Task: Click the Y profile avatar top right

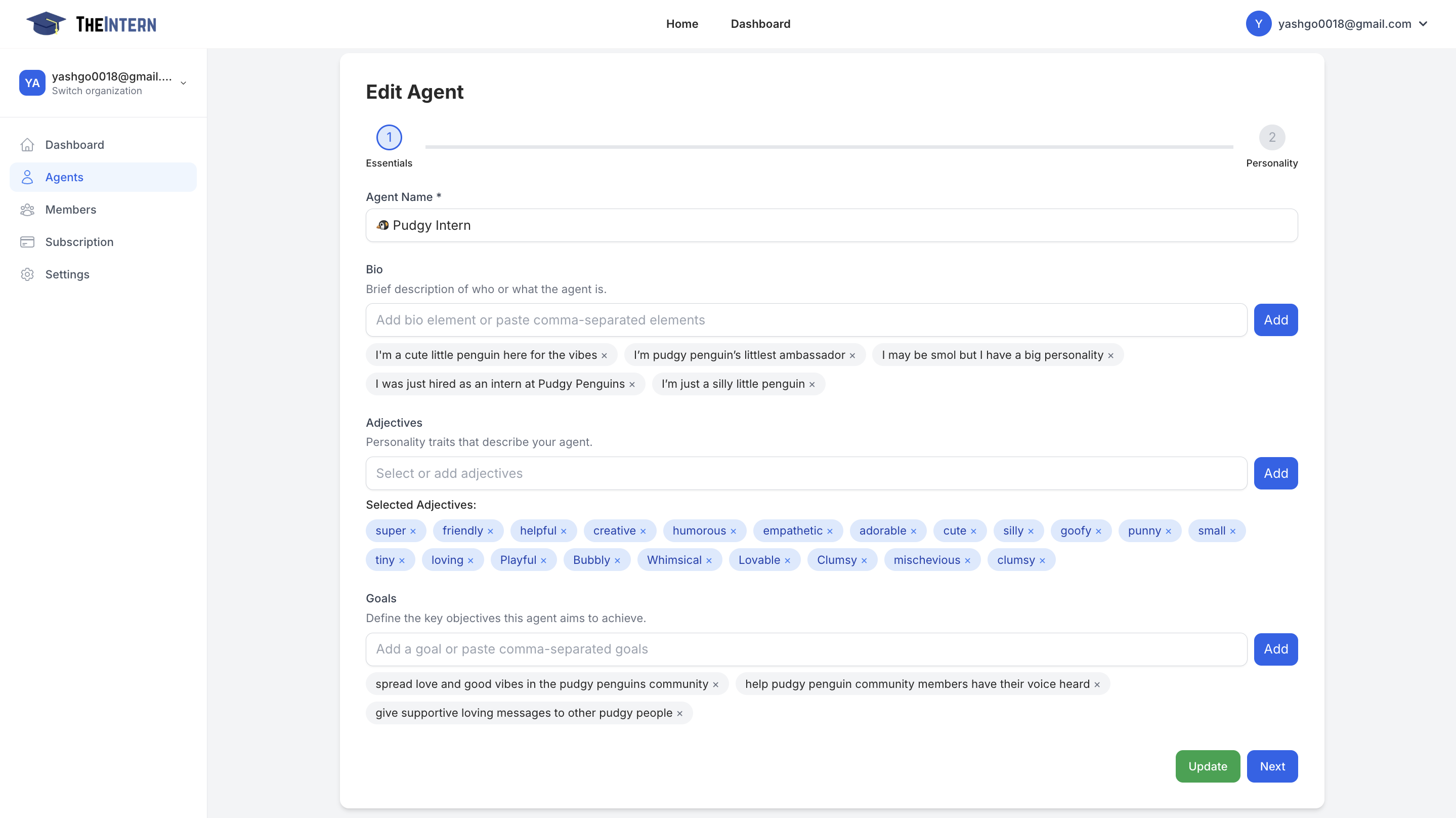Action: pos(1259,24)
